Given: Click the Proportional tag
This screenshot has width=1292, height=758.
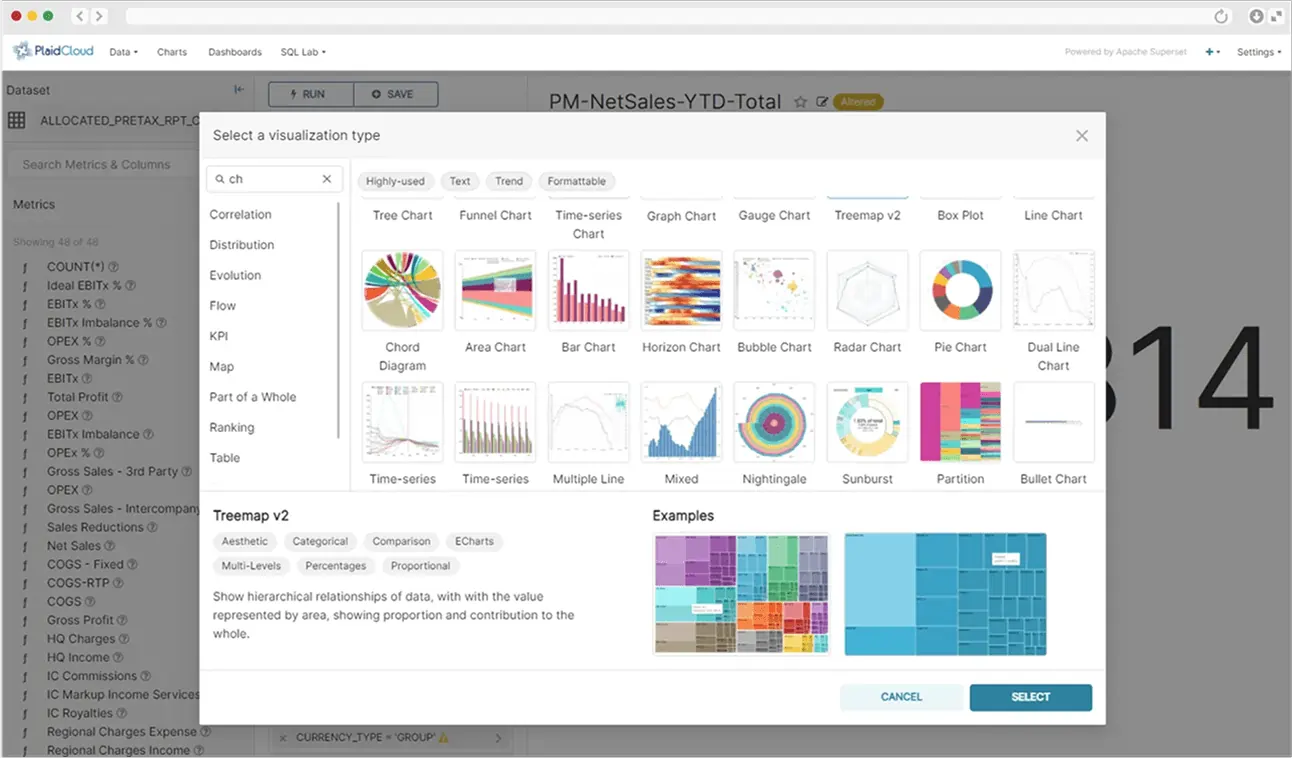Looking at the screenshot, I should pos(420,566).
